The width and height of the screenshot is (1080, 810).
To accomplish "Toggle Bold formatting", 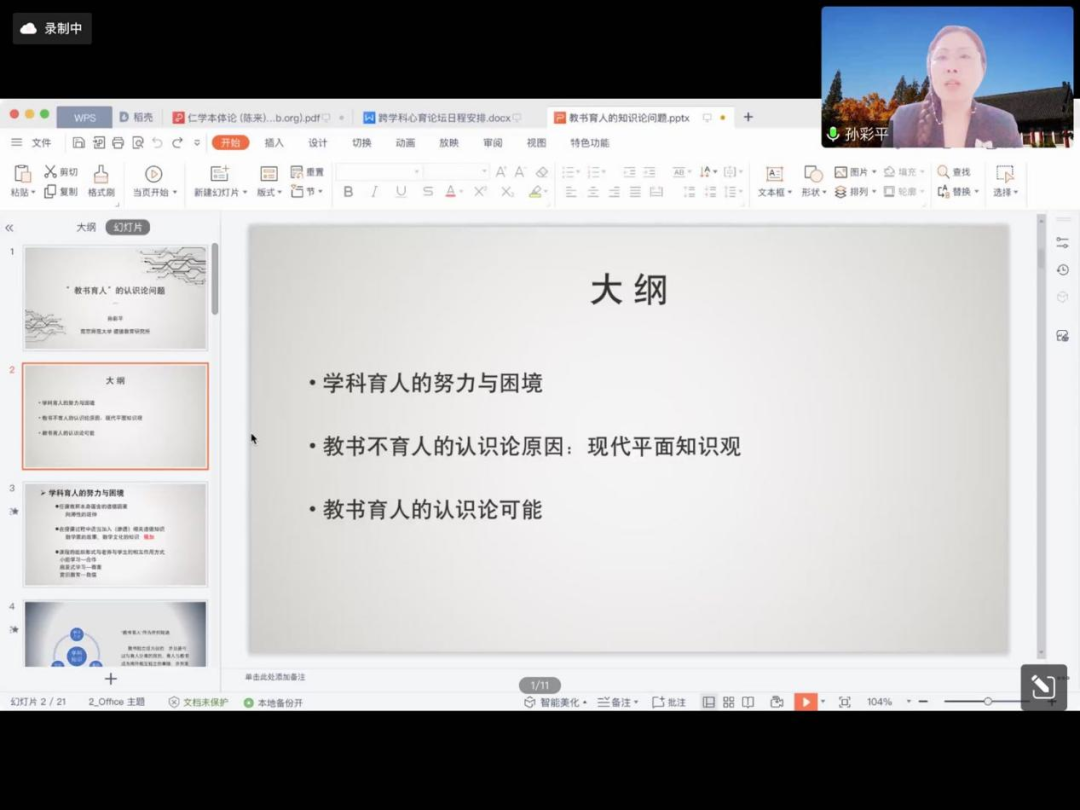I will (x=348, y=192).
